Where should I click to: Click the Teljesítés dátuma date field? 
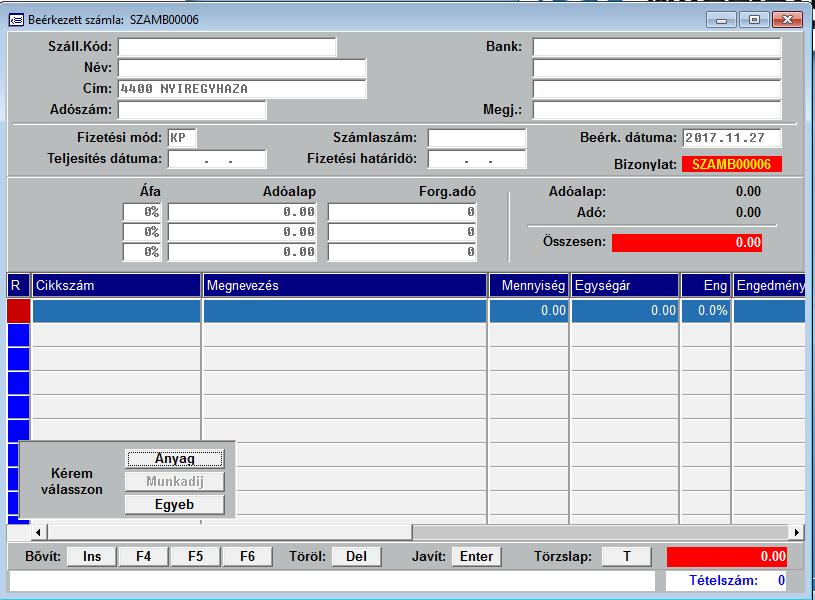[x=217, y=159]
